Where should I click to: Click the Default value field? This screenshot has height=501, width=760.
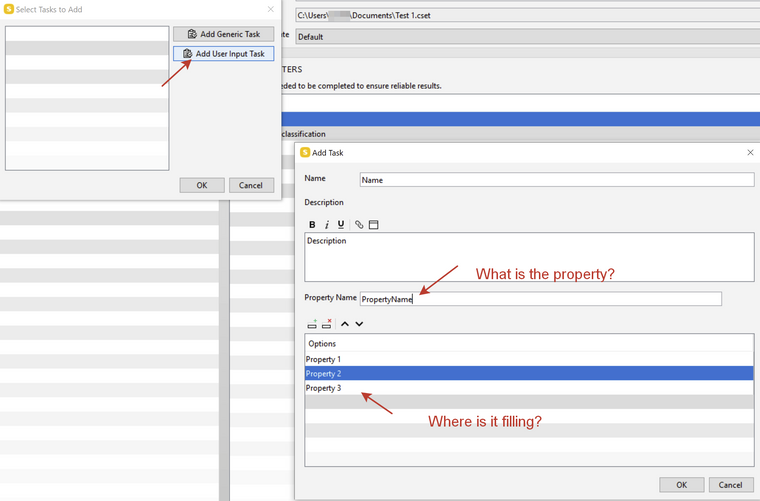[527, 36]
